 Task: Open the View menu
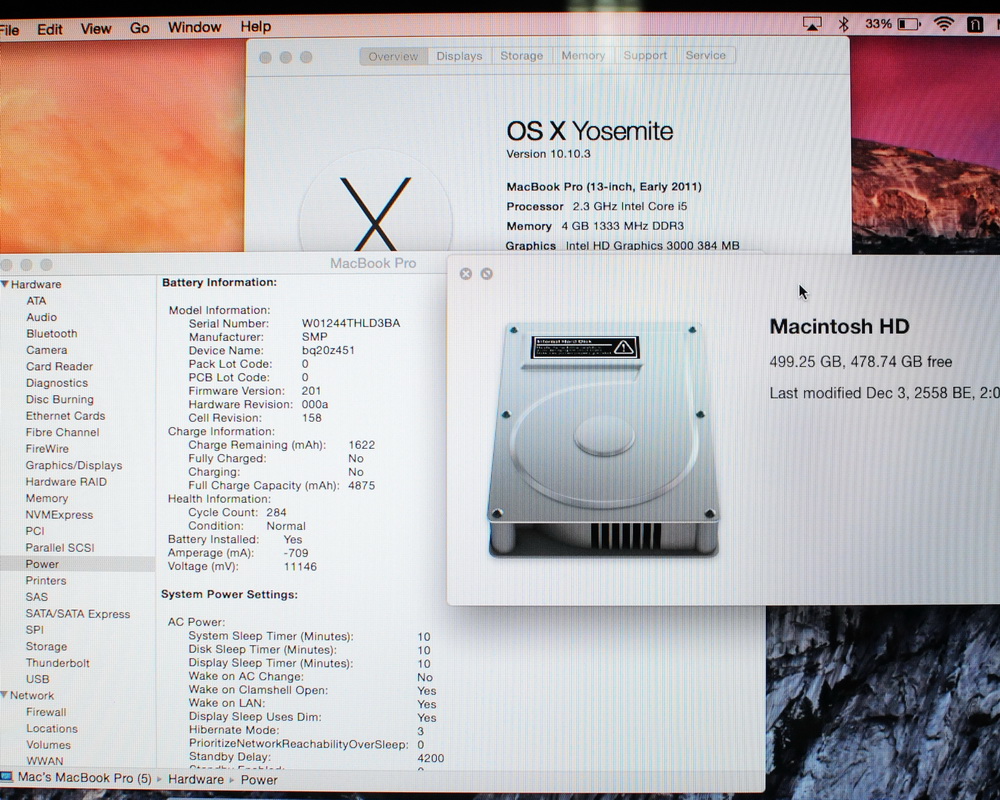coord(96,29)
